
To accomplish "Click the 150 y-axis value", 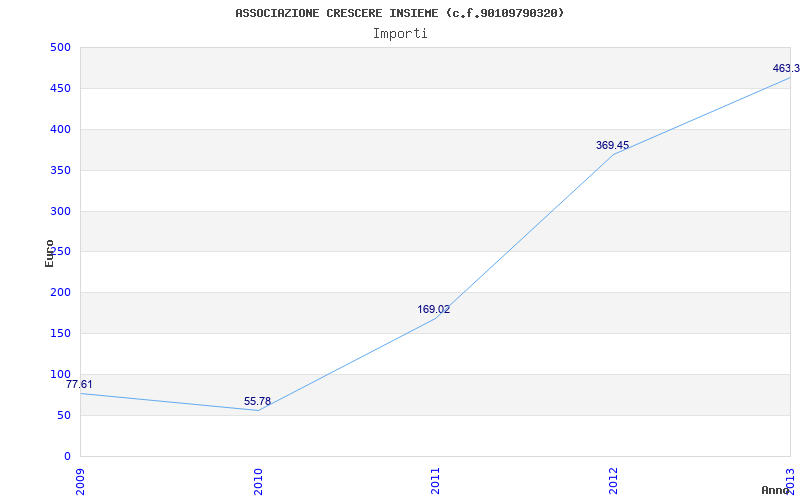I will click(x=60, y=333).
